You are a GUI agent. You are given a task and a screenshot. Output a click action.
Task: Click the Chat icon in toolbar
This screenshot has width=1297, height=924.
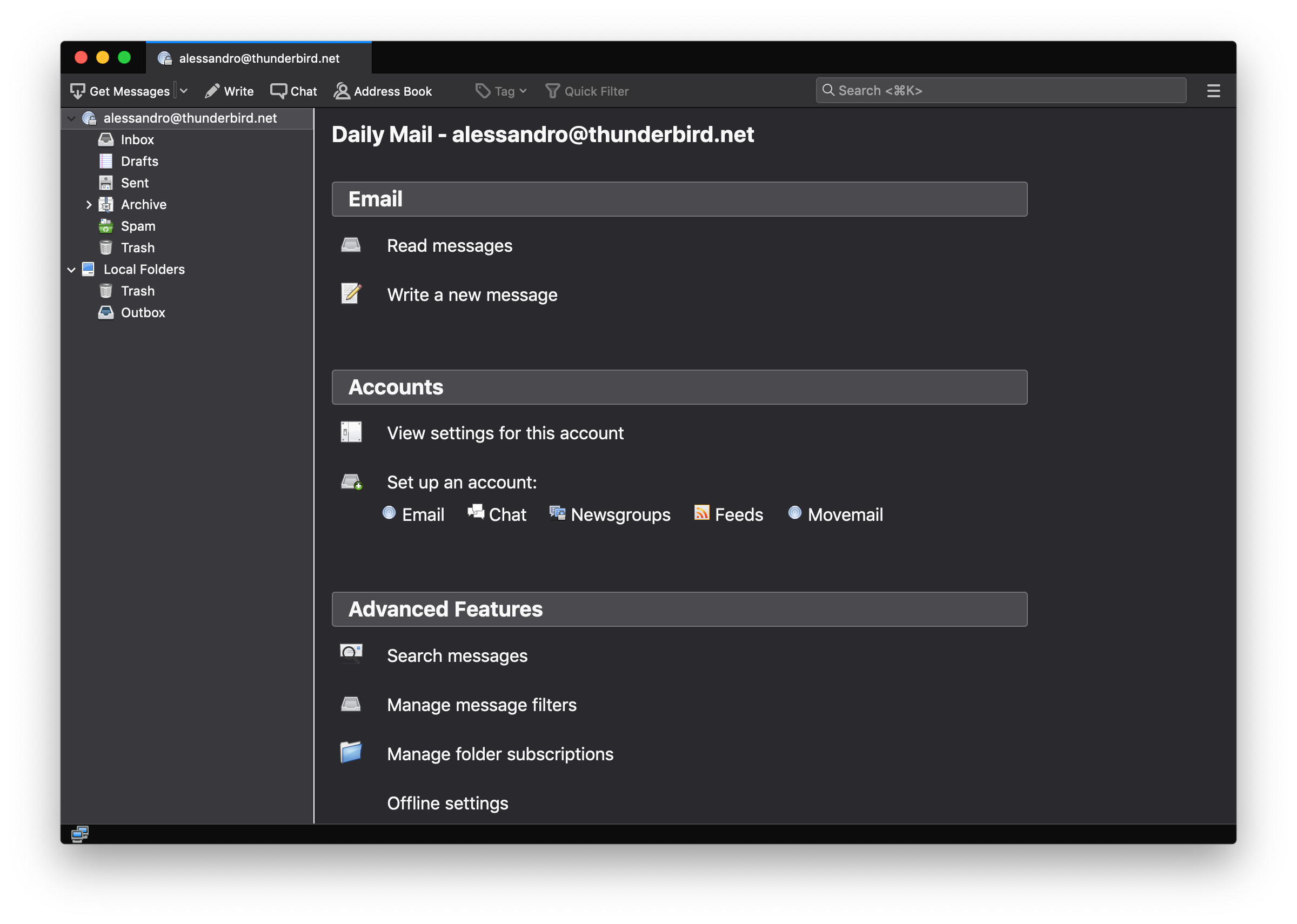(x=293, y=90)
